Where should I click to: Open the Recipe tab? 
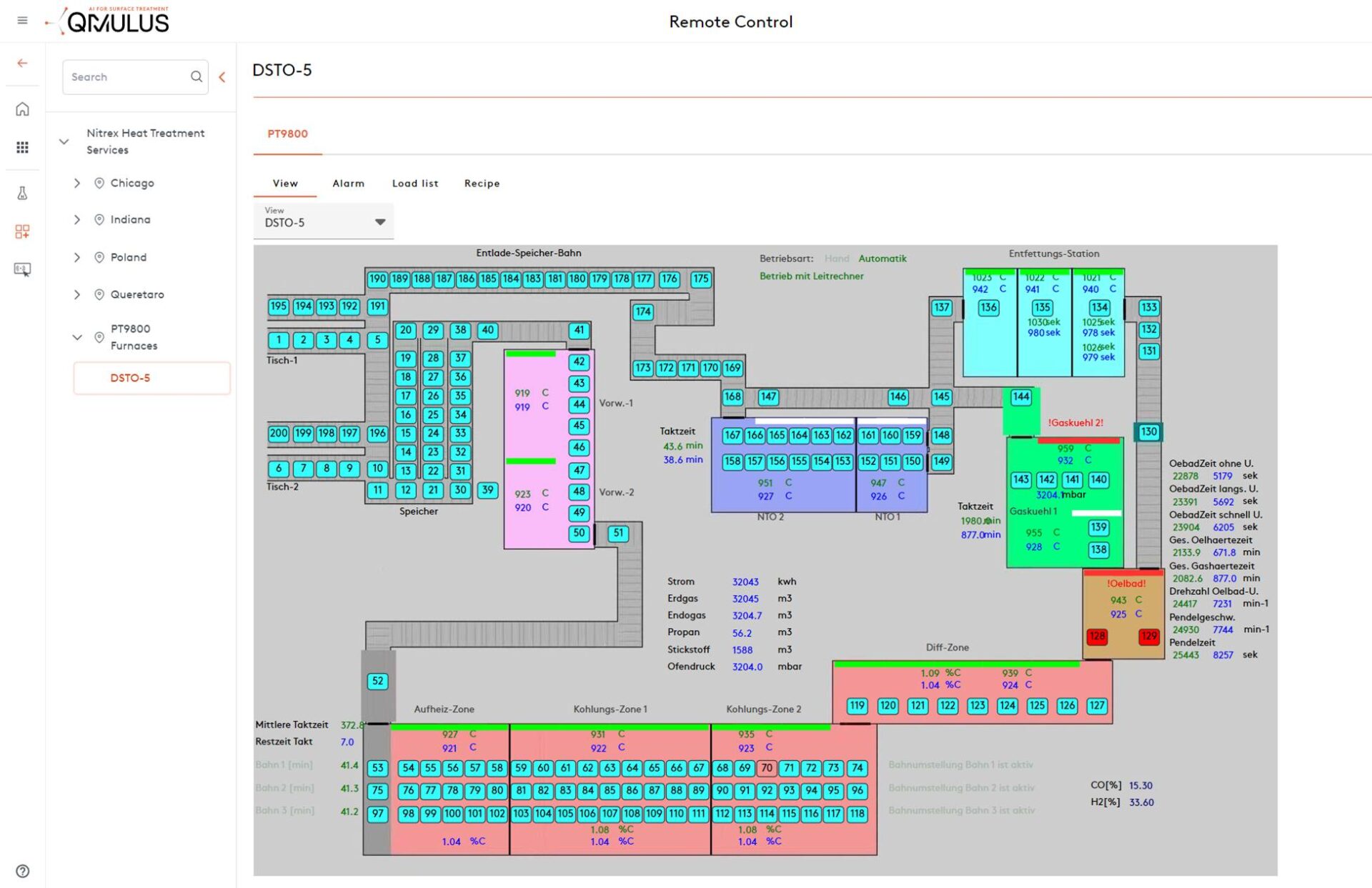tap(481, 184)
